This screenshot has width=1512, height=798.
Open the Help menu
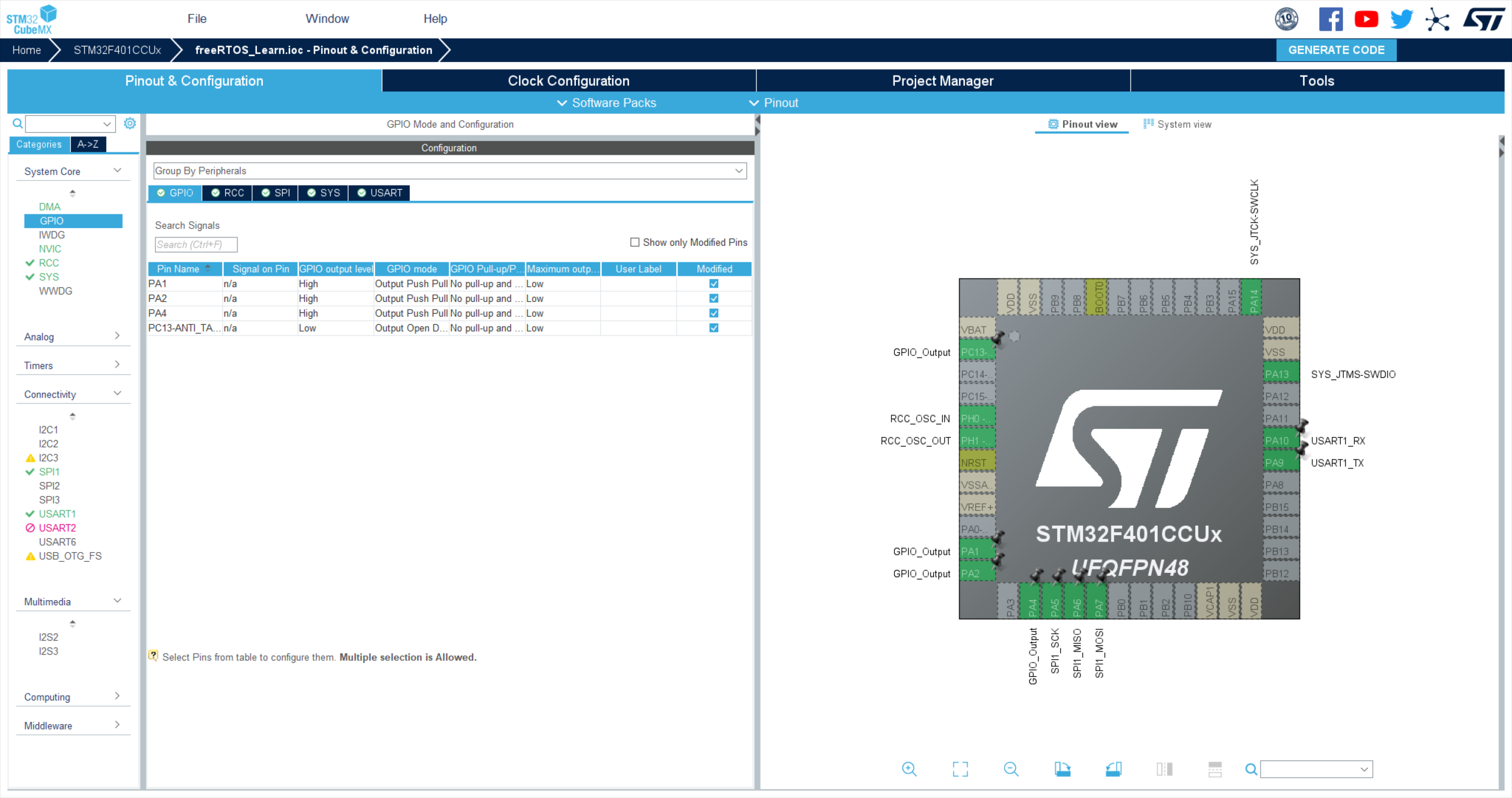click(x=435, y=19)
